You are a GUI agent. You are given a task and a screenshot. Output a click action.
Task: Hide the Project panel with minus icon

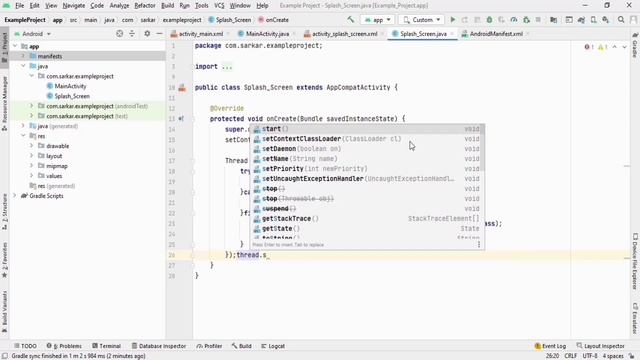coord(159,33)
